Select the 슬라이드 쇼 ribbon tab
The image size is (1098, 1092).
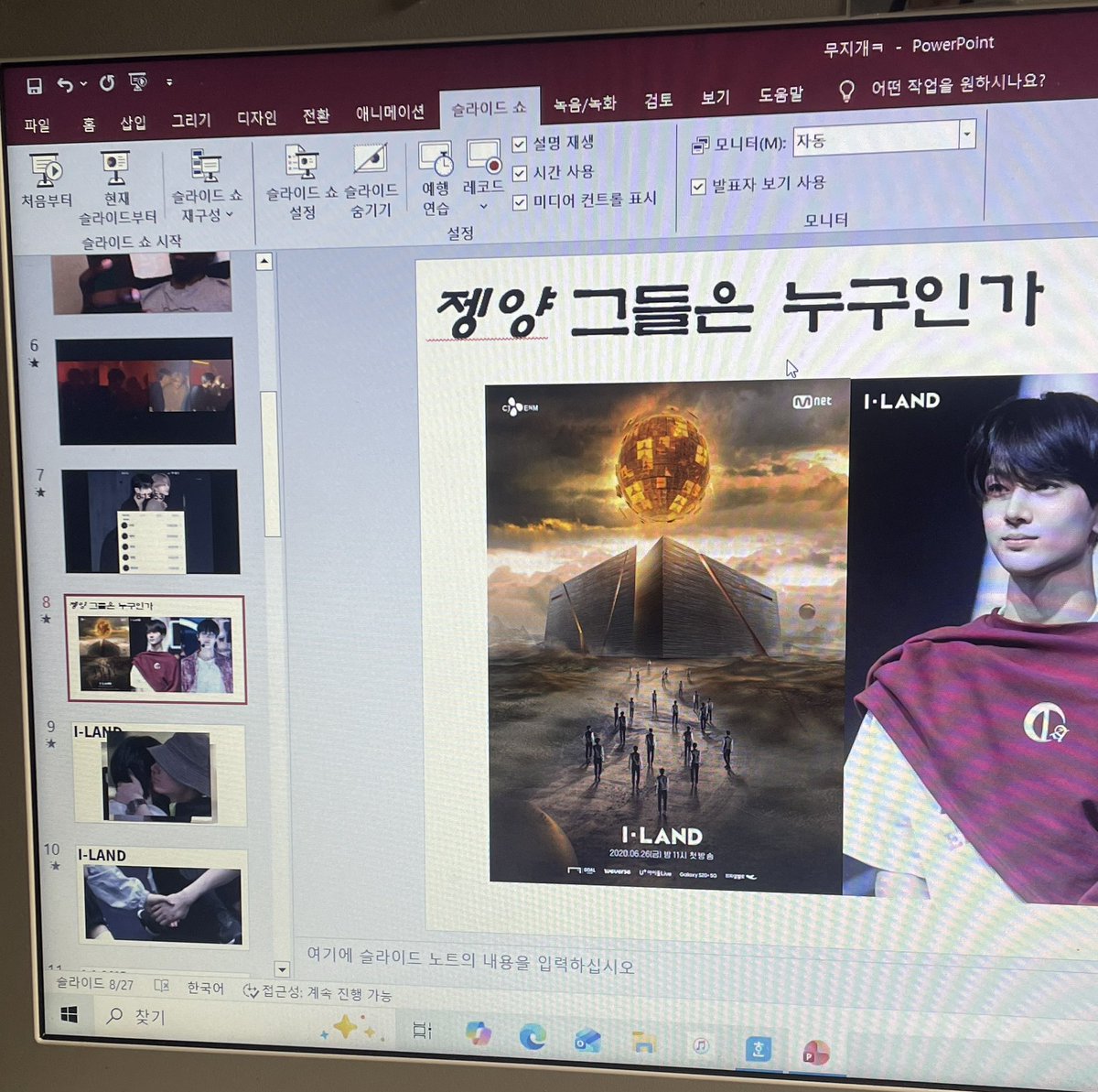tap(489, 108)
